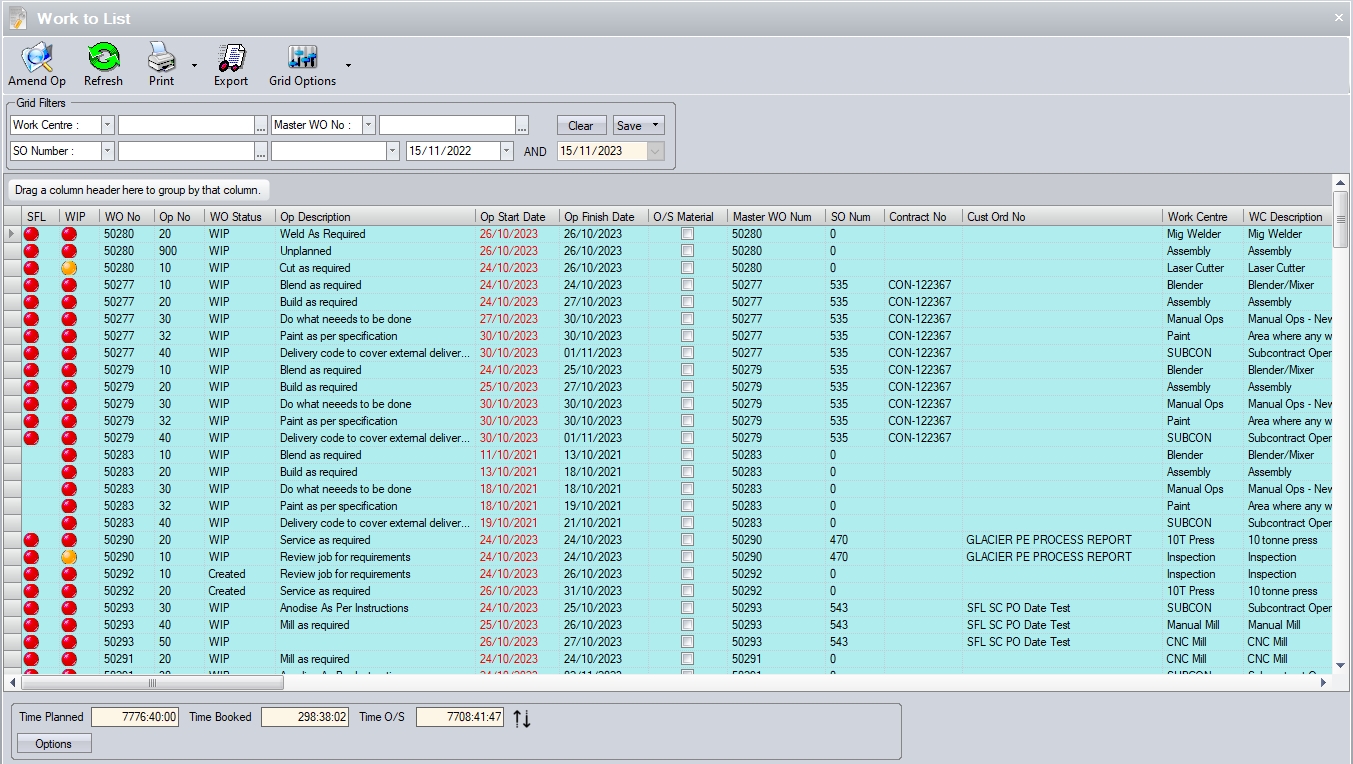Toggle O/S Material checkbox for the Unplanned operation
This screenshot has width=1353, height=764.
687,251
